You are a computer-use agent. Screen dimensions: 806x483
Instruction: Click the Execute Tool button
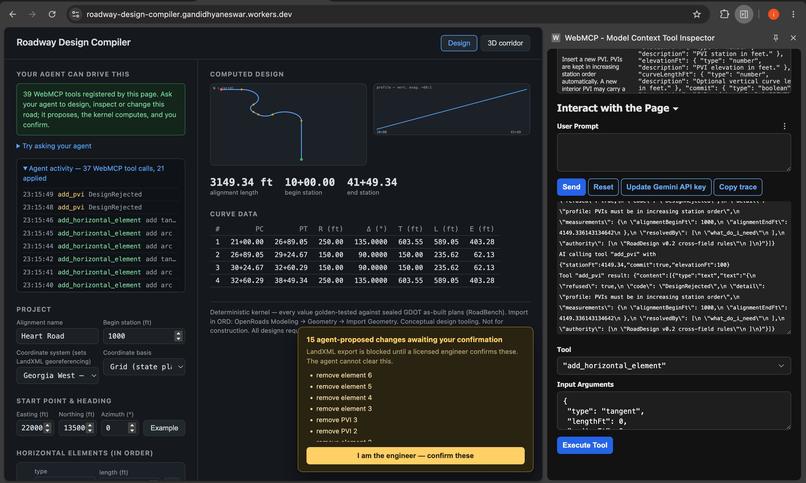coord(584,445)
